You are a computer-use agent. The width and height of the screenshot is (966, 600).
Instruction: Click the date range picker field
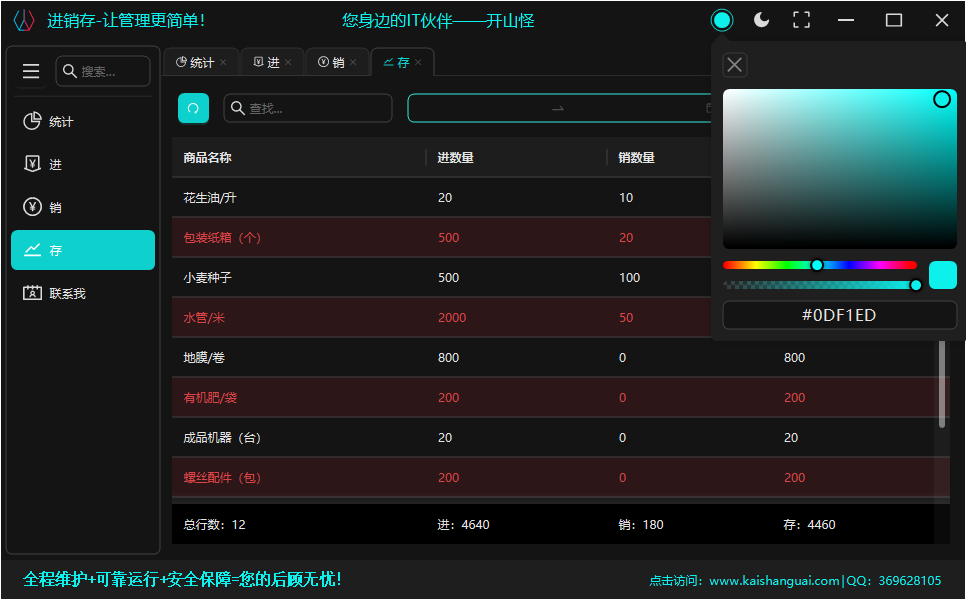[x=559, y=108]
